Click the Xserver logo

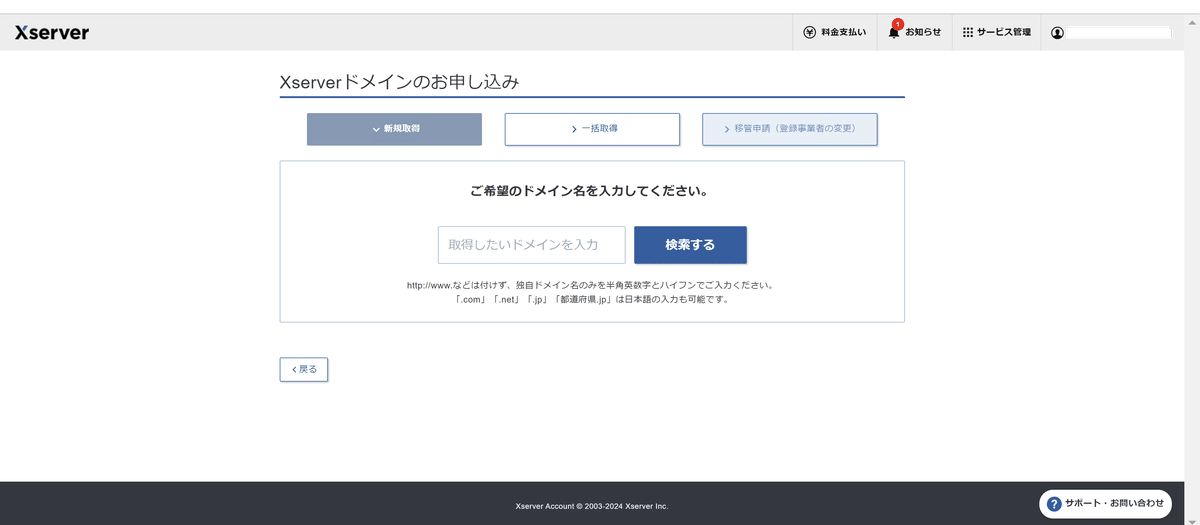52,32
